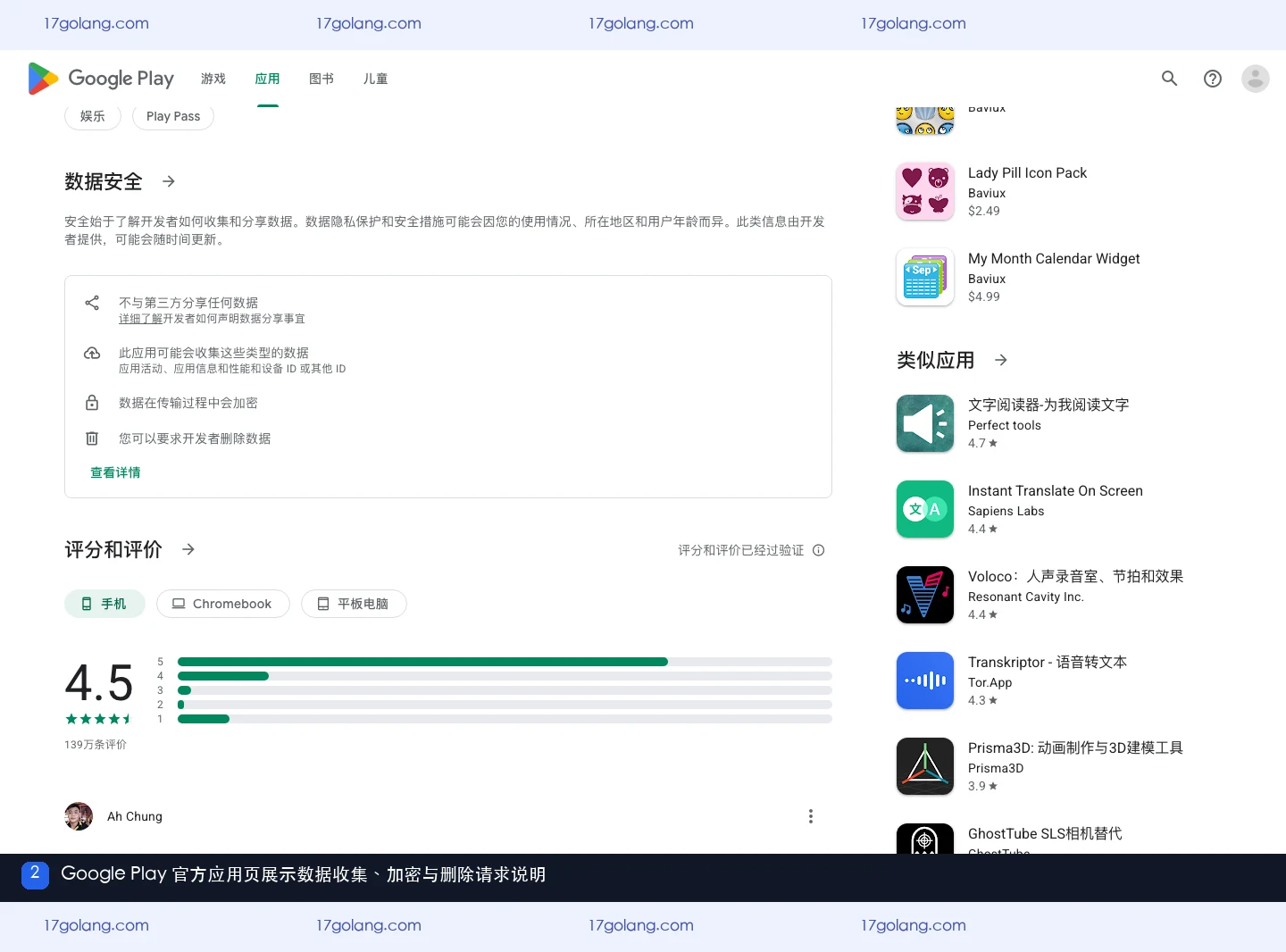Switch to the 儿童 tab
This screenshot has width=1286, height=952.
point(375,79)
